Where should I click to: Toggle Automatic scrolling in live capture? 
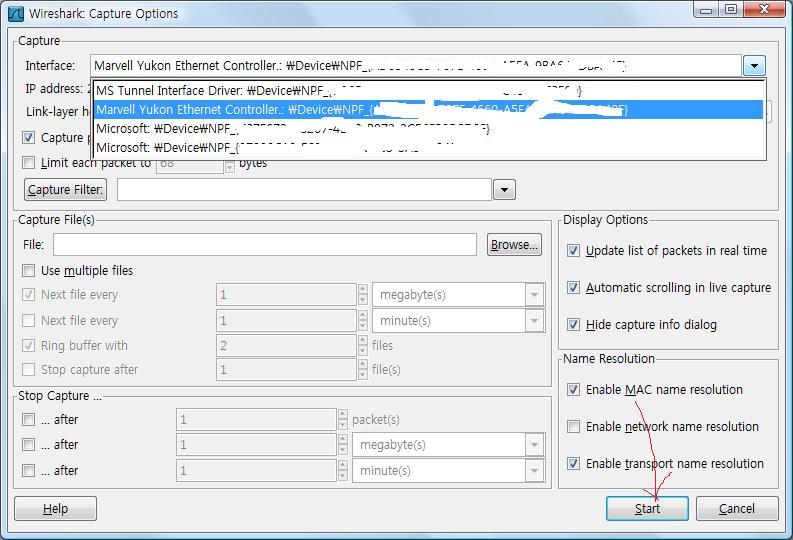tap(573, 288)
